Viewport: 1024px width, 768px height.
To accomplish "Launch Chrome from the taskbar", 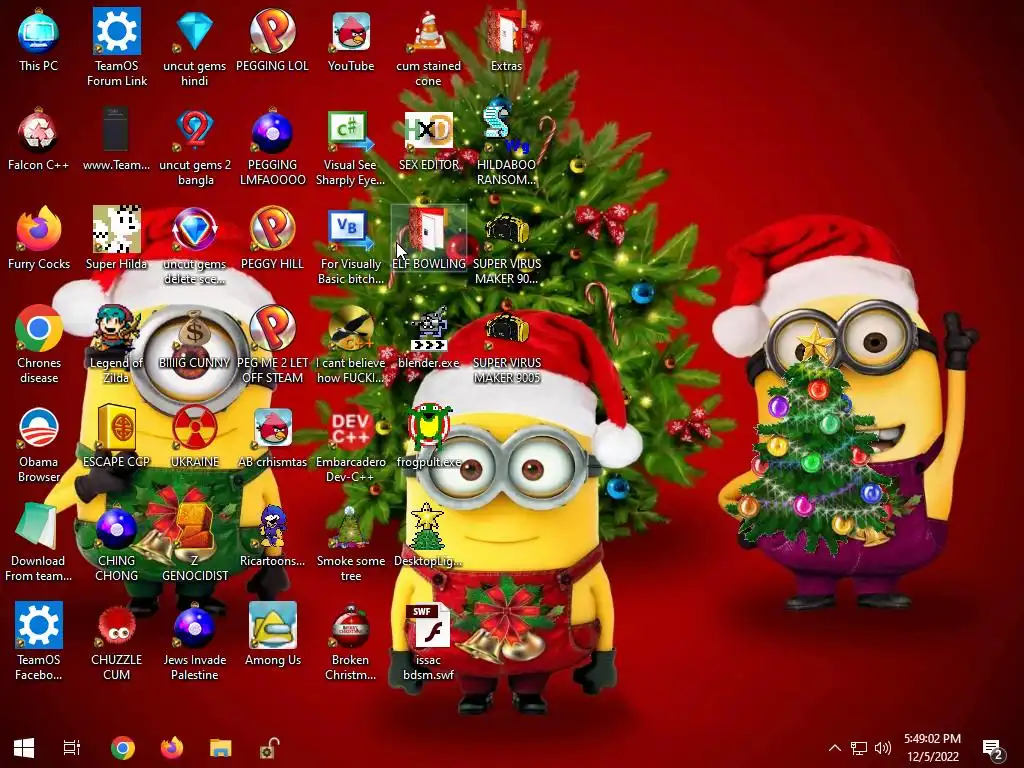I will pyautogui.click(x=122, y=748).
